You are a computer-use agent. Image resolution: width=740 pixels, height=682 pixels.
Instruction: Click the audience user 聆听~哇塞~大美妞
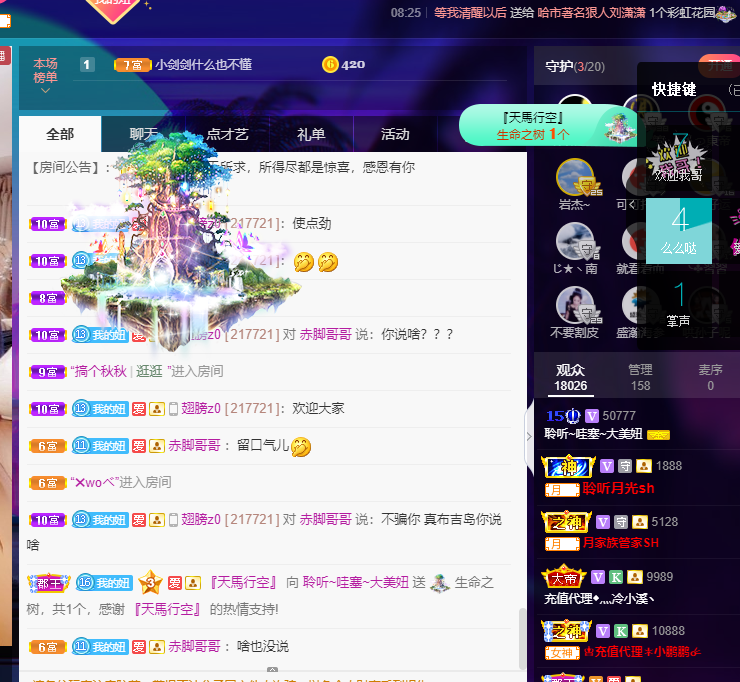(593, 434)
